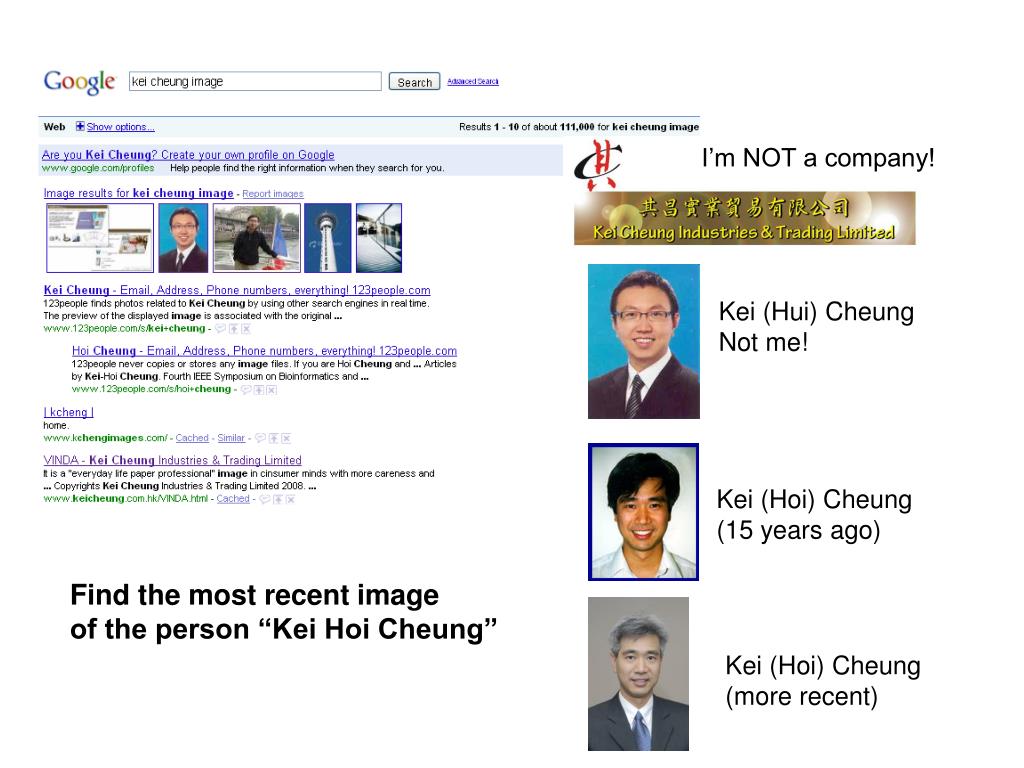The height and width of the screenshot is (768, 1024).
Task: Click comment bubble icon beside 123people.com/s/kei+cheung
Action: coord(220,328)
